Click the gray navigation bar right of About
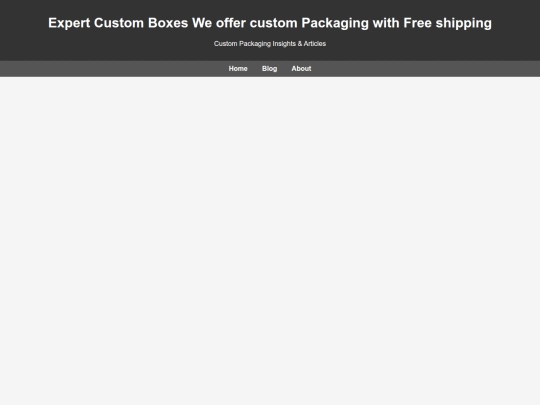This screenshot has width=540, height=405. click(x=426, y=69)
